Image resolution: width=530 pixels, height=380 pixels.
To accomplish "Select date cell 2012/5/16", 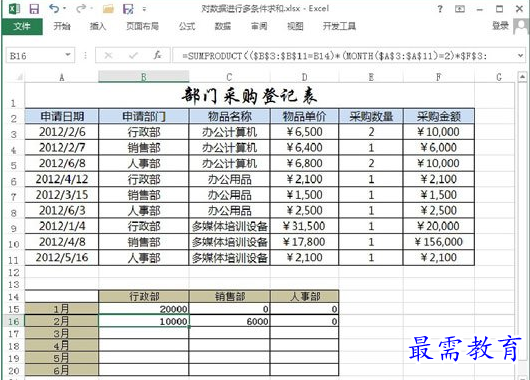I will tap(62, 258).
